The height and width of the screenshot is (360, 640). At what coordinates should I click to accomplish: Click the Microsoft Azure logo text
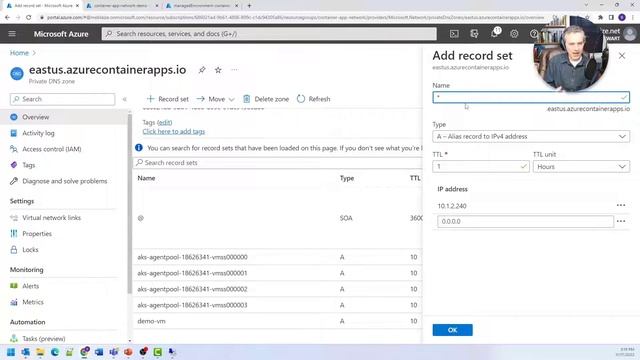point(61,34)
